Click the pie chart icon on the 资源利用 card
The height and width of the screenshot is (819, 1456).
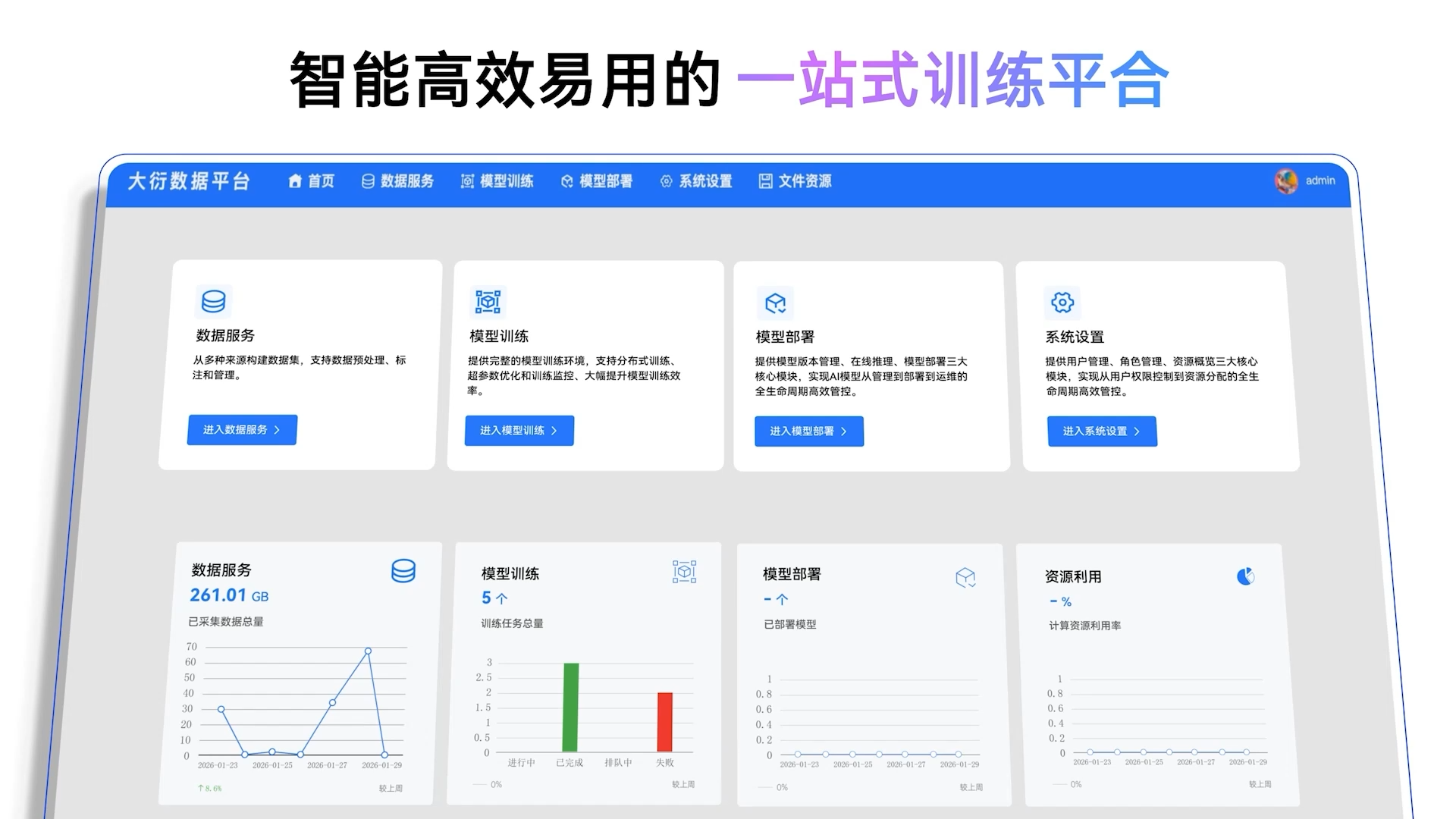tap(1247, 576)
